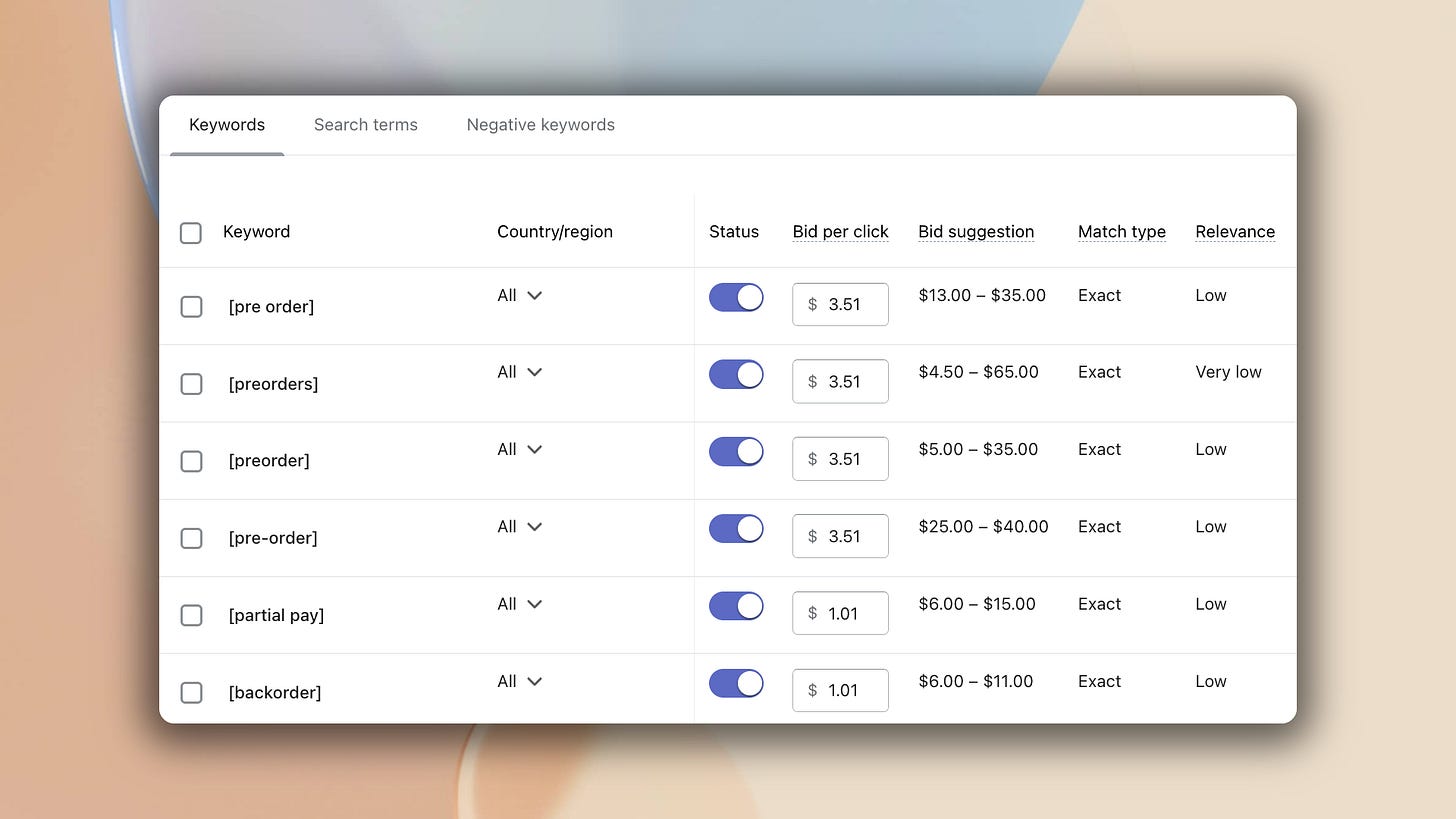Switch to the Search terms tab
1456x819 pixels.
pos(365,124)
